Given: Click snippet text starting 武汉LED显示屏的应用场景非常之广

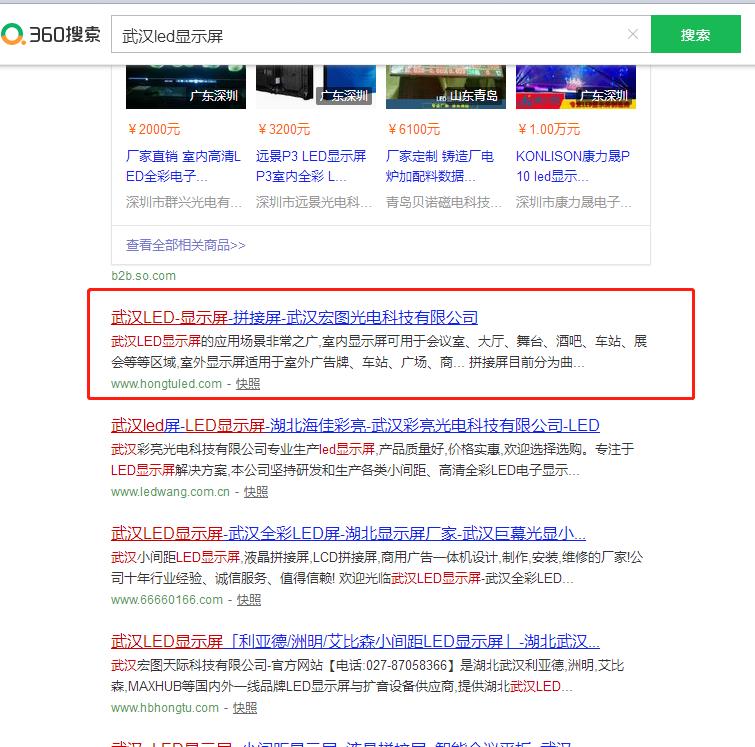Looking at the screenshot, I should 379,352.
